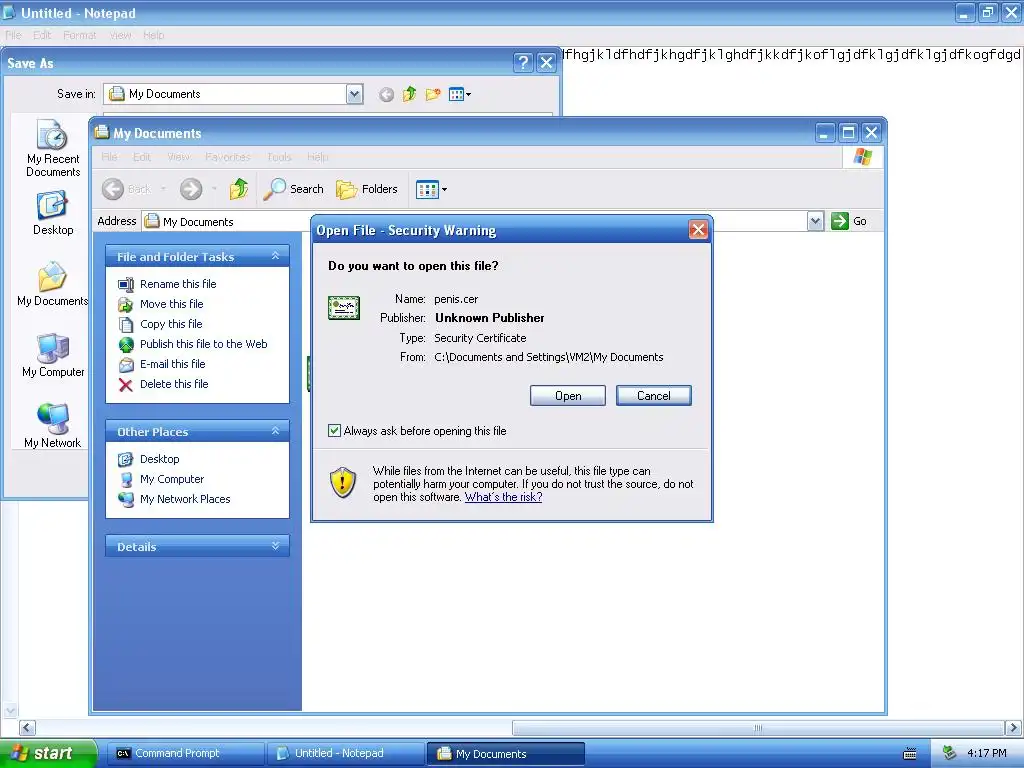Open the Back history dropdown arrow

tap(163, 189)
